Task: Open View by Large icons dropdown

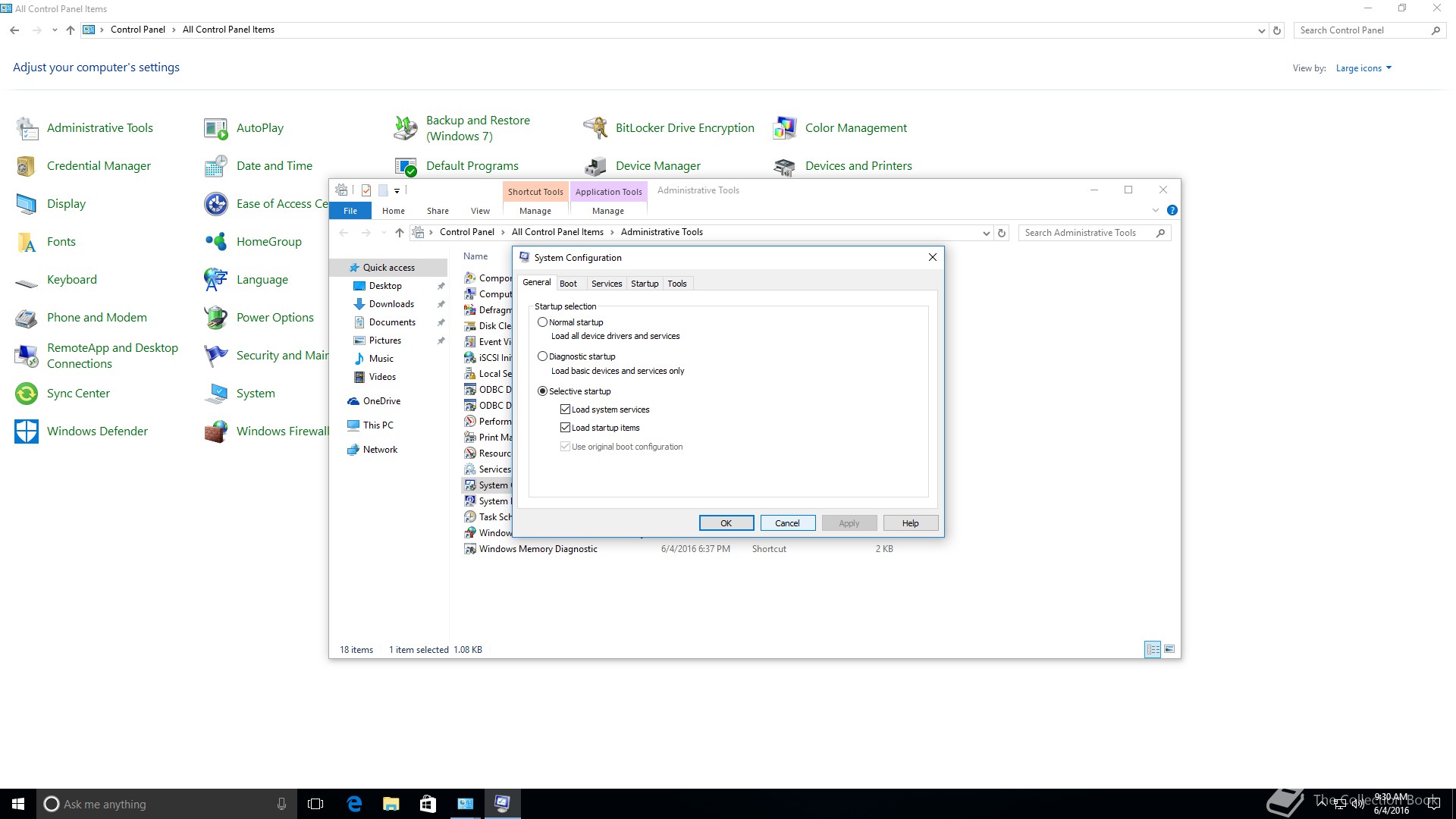Action: coord(1363,68)
